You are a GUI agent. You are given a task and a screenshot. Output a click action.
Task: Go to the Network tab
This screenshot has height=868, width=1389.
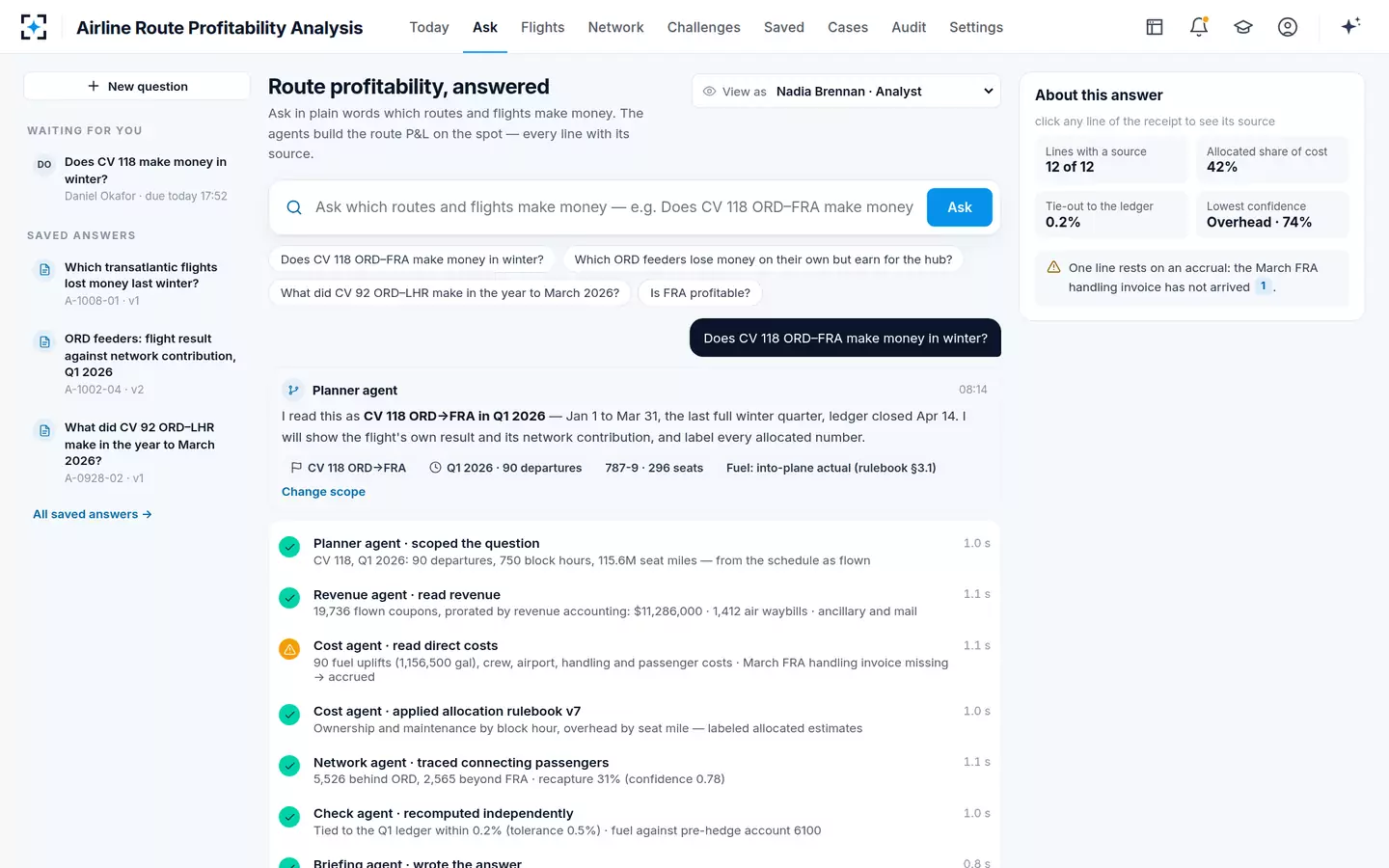click(615, 27)
